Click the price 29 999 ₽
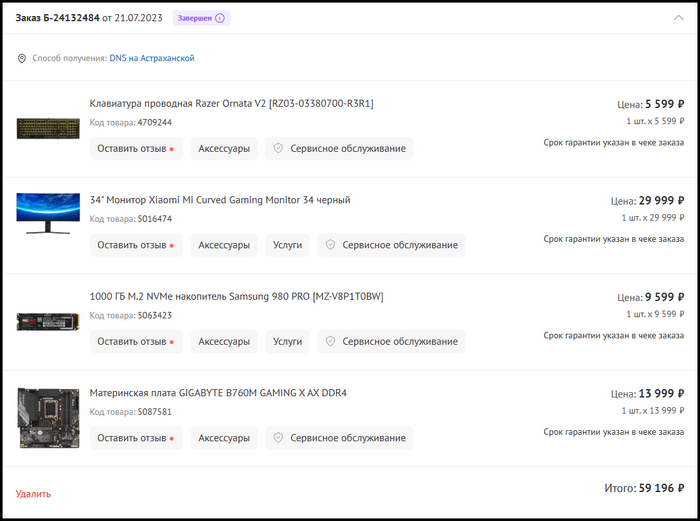 click(x=661, y=200)
